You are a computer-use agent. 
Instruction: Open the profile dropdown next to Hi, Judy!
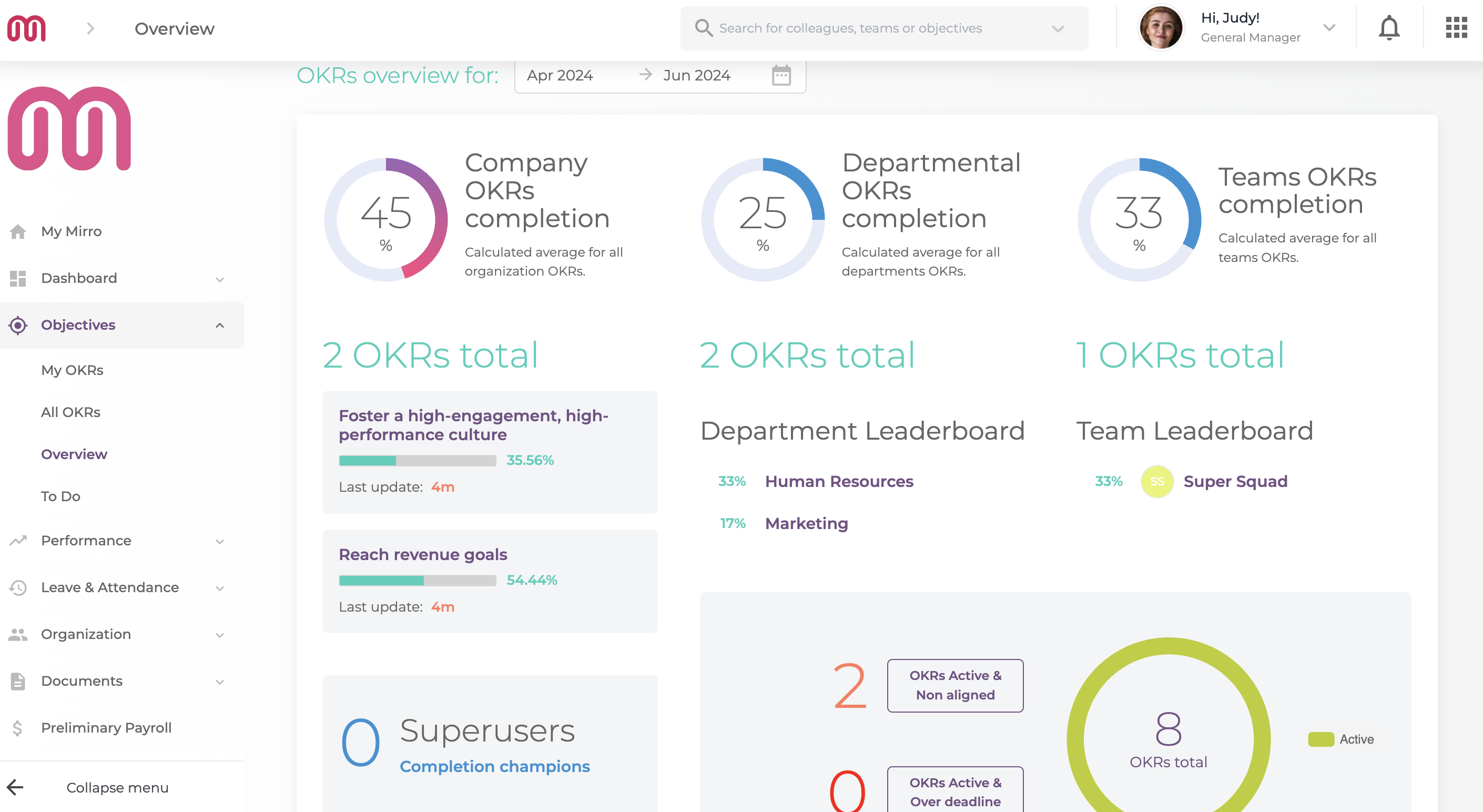[1329, 27]
